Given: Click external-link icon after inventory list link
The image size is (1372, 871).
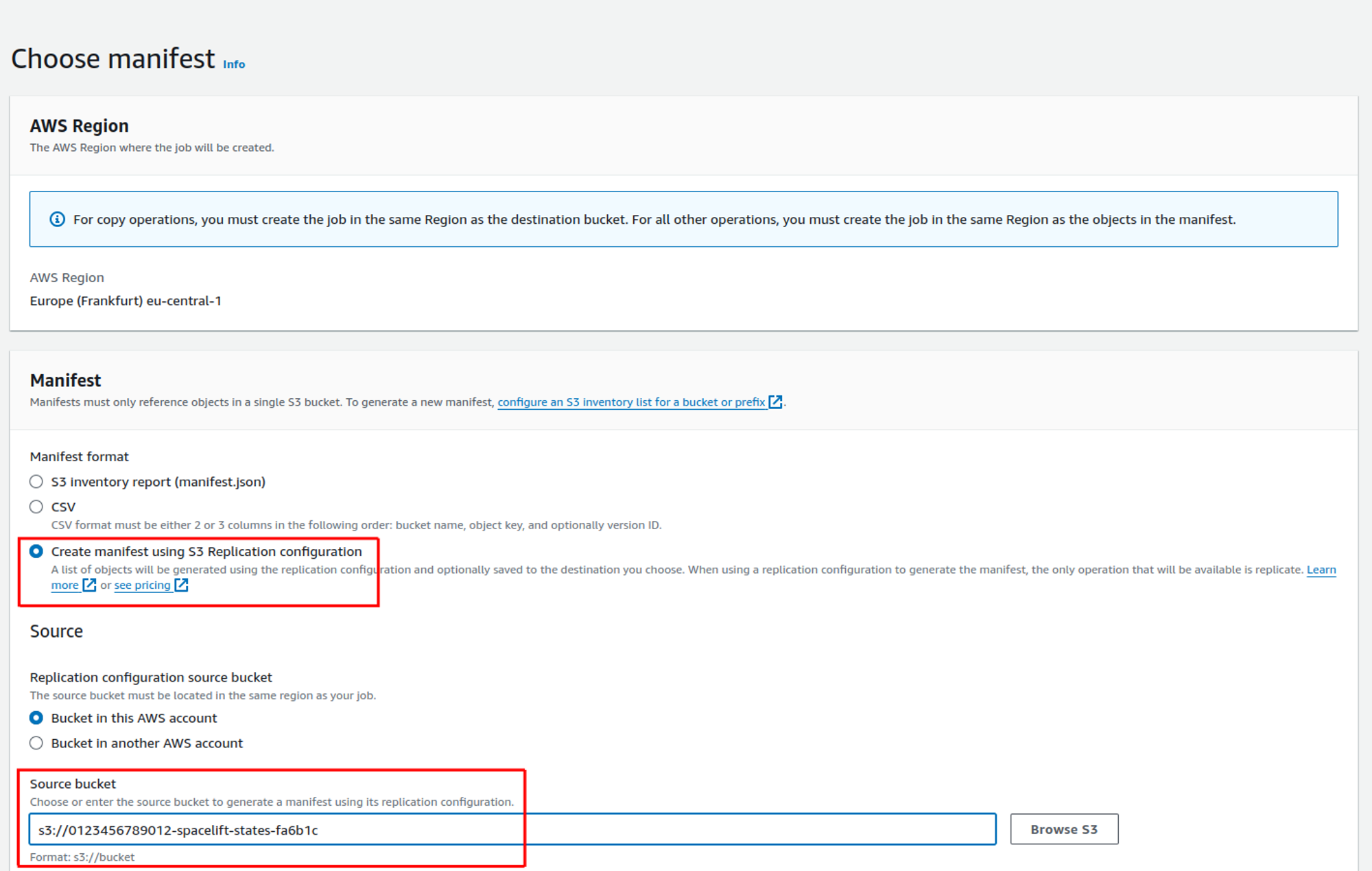Looking at the screenshot, I should tap(775, 402).
